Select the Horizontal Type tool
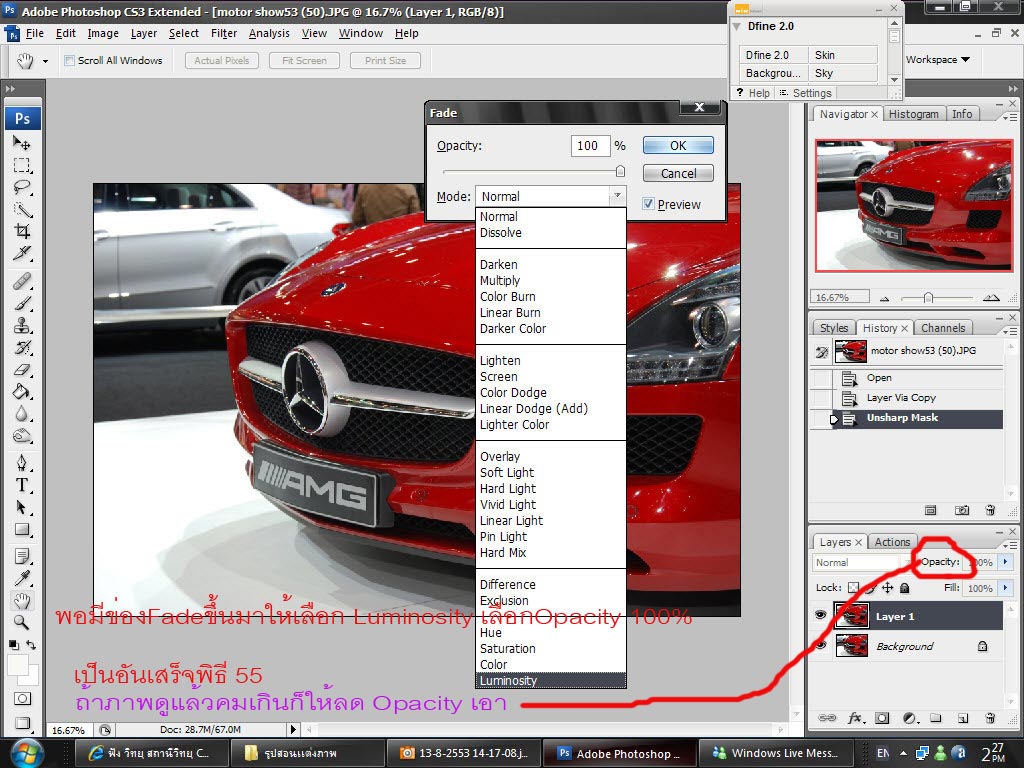Screen dimensions: 1024x768 tap(22, 485)
